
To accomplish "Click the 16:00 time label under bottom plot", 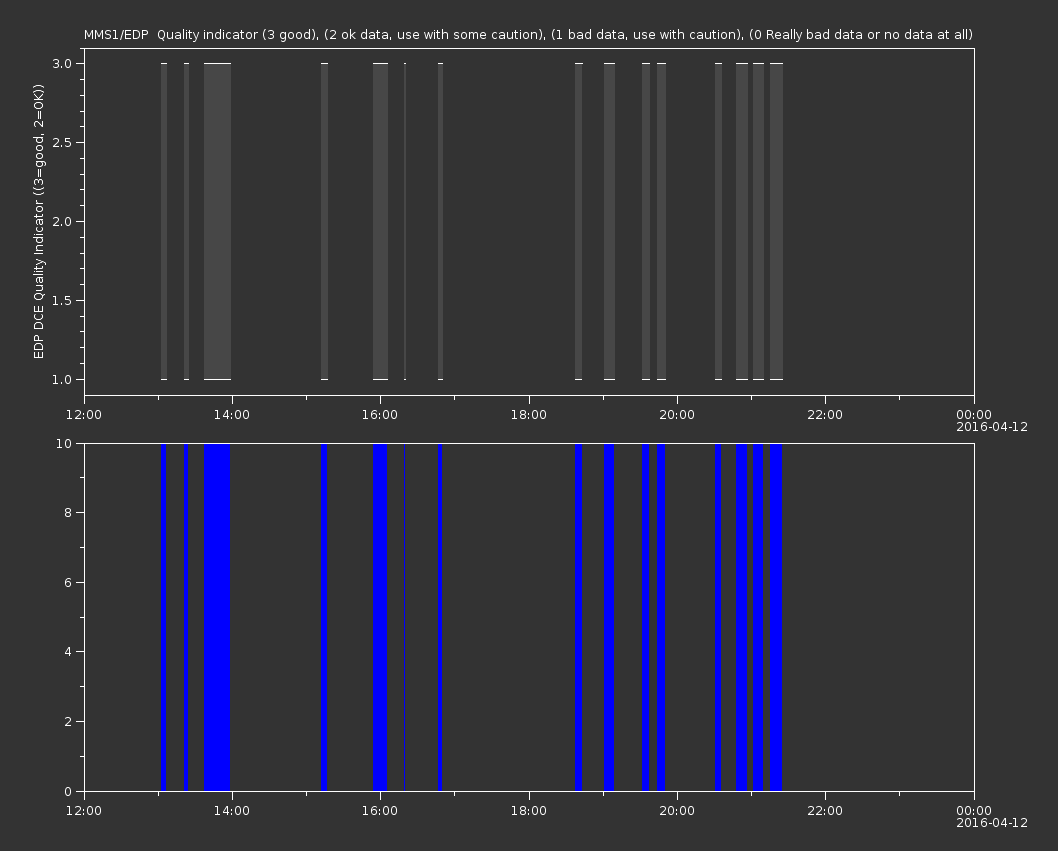I will point(380,811).
